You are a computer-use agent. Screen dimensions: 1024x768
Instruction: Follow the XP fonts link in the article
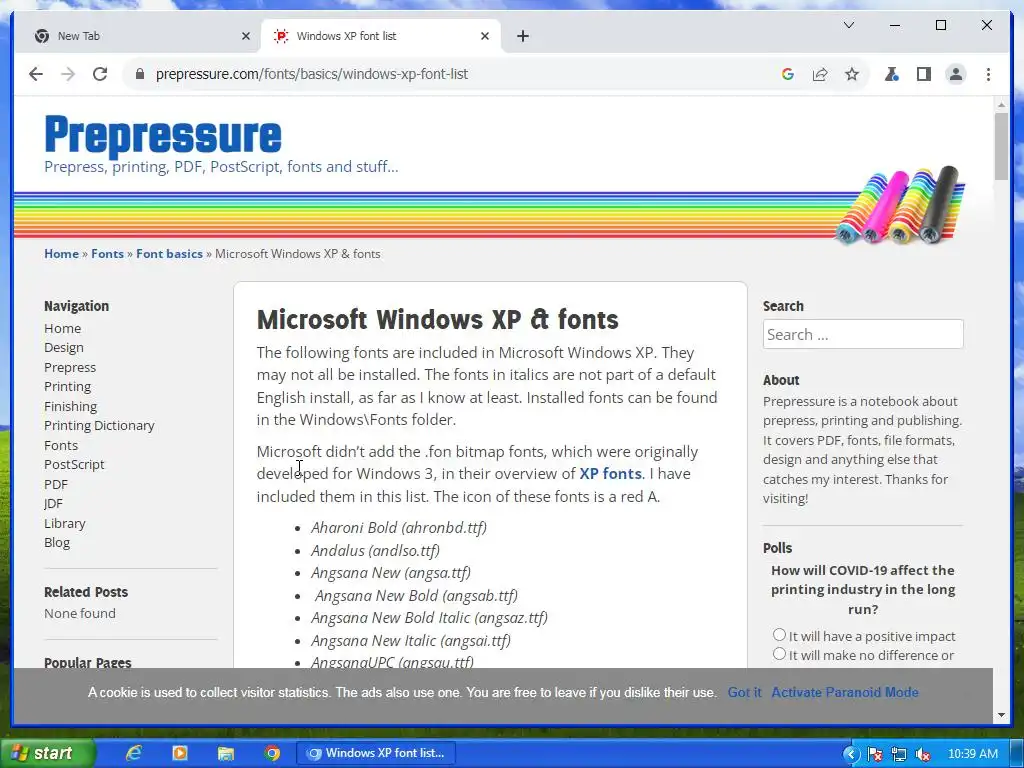(610, 473)
